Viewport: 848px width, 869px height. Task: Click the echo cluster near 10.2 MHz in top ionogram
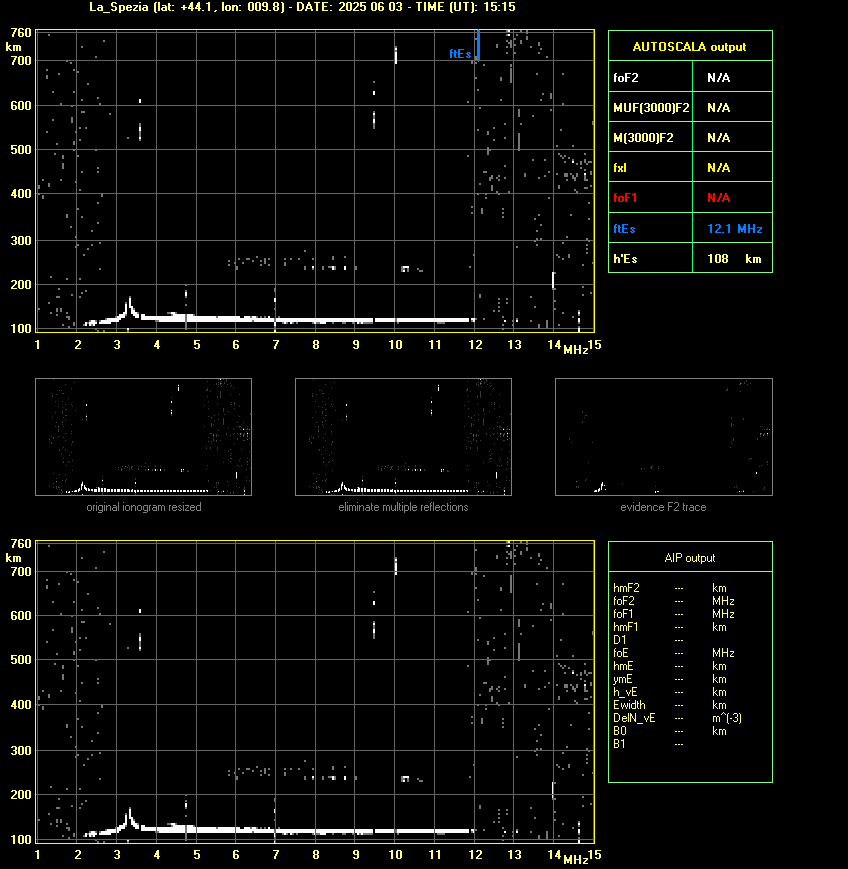(x=406, y=269)
